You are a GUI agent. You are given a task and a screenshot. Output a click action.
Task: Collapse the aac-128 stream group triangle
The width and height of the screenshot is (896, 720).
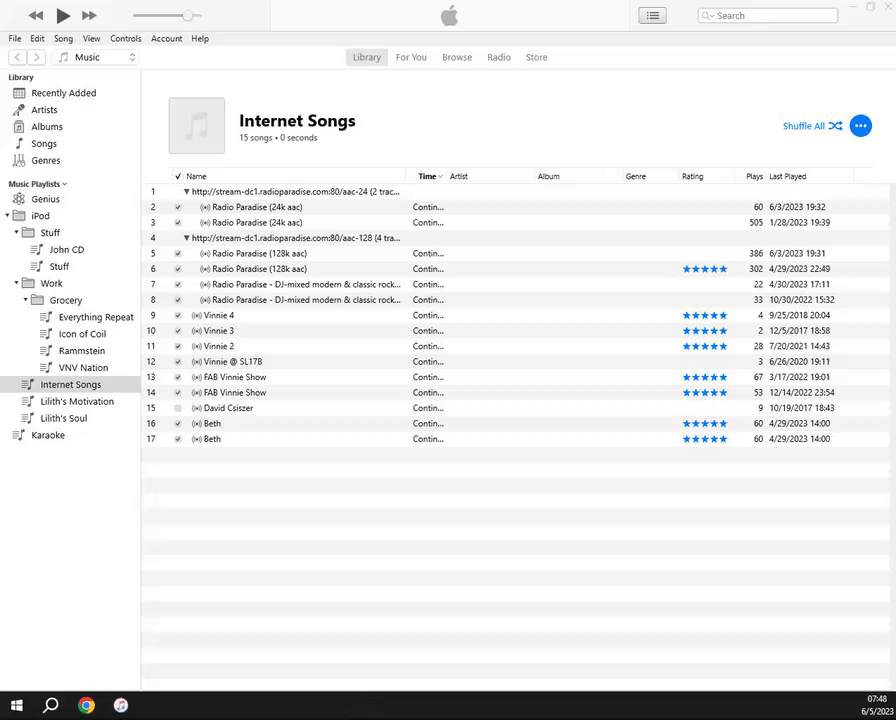[186, 238]
